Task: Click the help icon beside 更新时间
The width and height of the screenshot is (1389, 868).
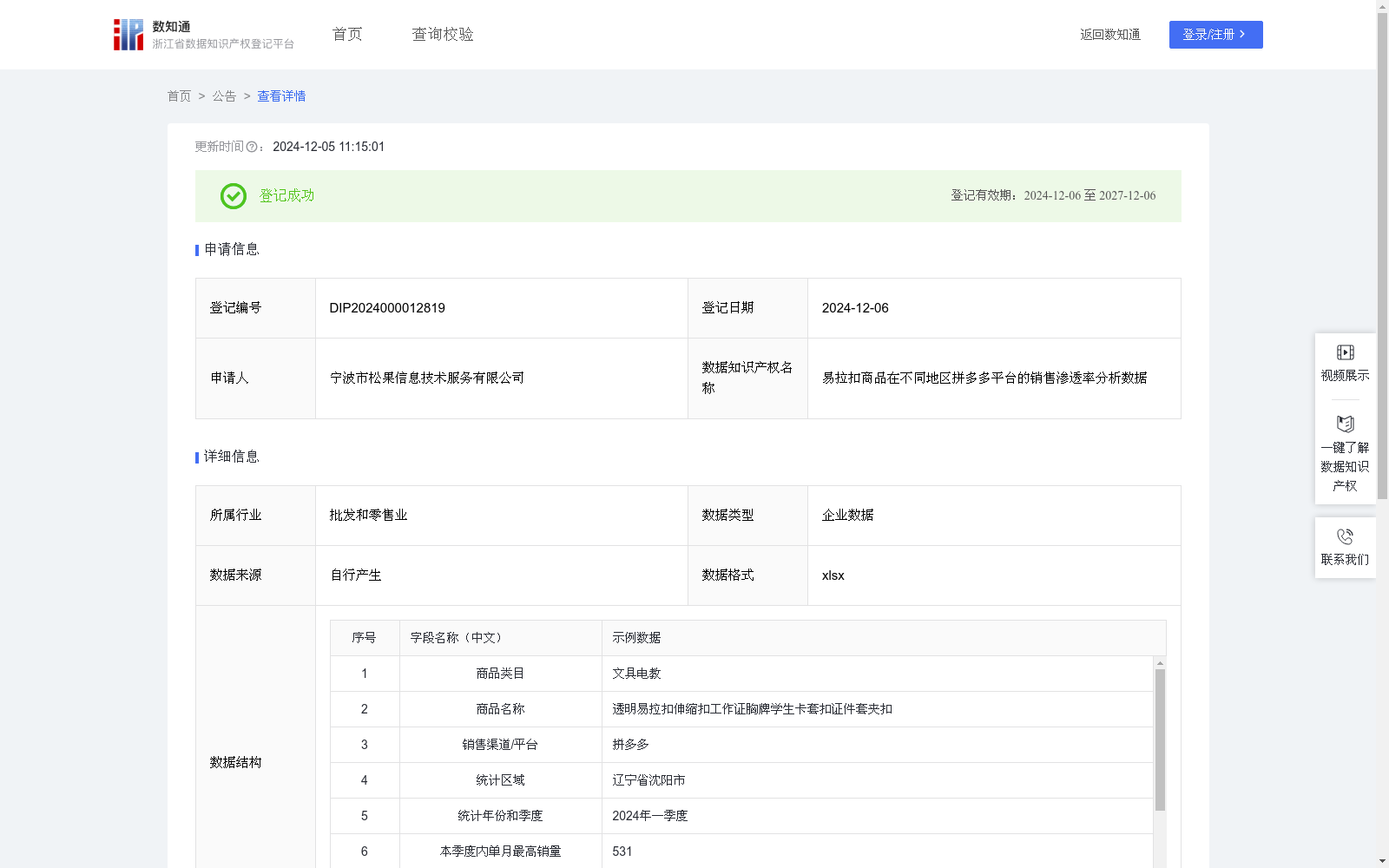Action: coord(252,147)
